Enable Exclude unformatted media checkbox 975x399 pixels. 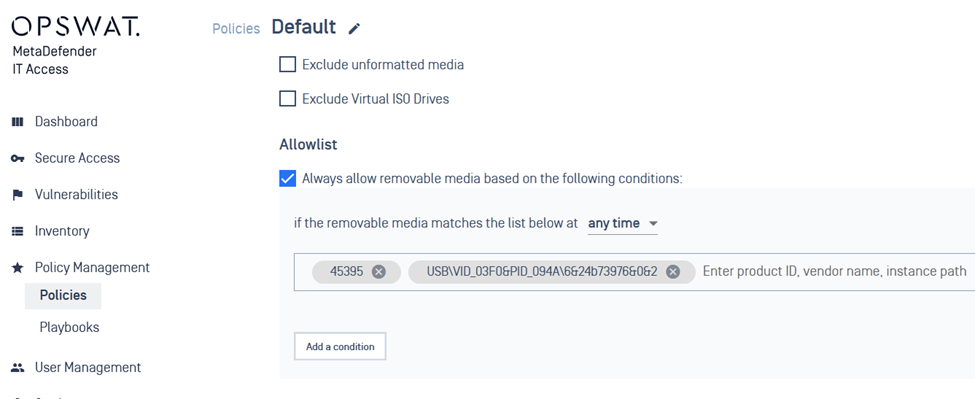click(x=287, y=65)
